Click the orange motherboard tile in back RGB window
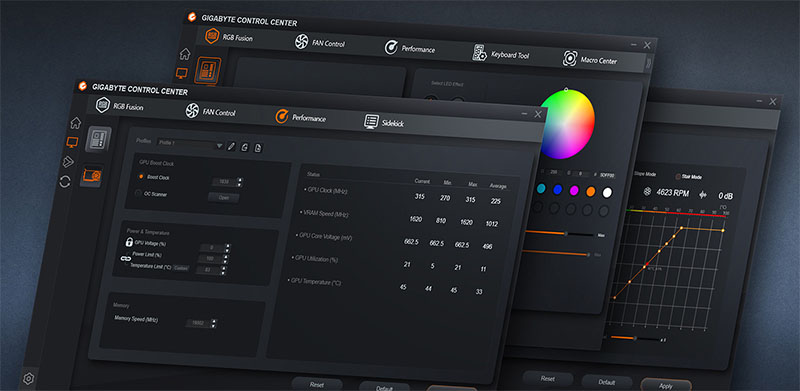Image resolution: width=800 pixels, height=391 pixels. [208, 70]
